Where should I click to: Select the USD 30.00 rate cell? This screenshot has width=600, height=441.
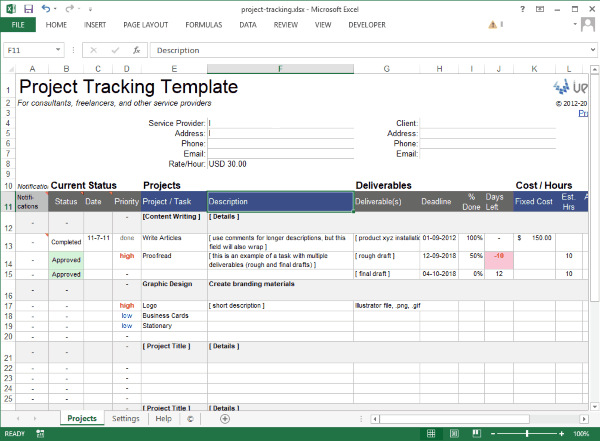coord(280,164)
